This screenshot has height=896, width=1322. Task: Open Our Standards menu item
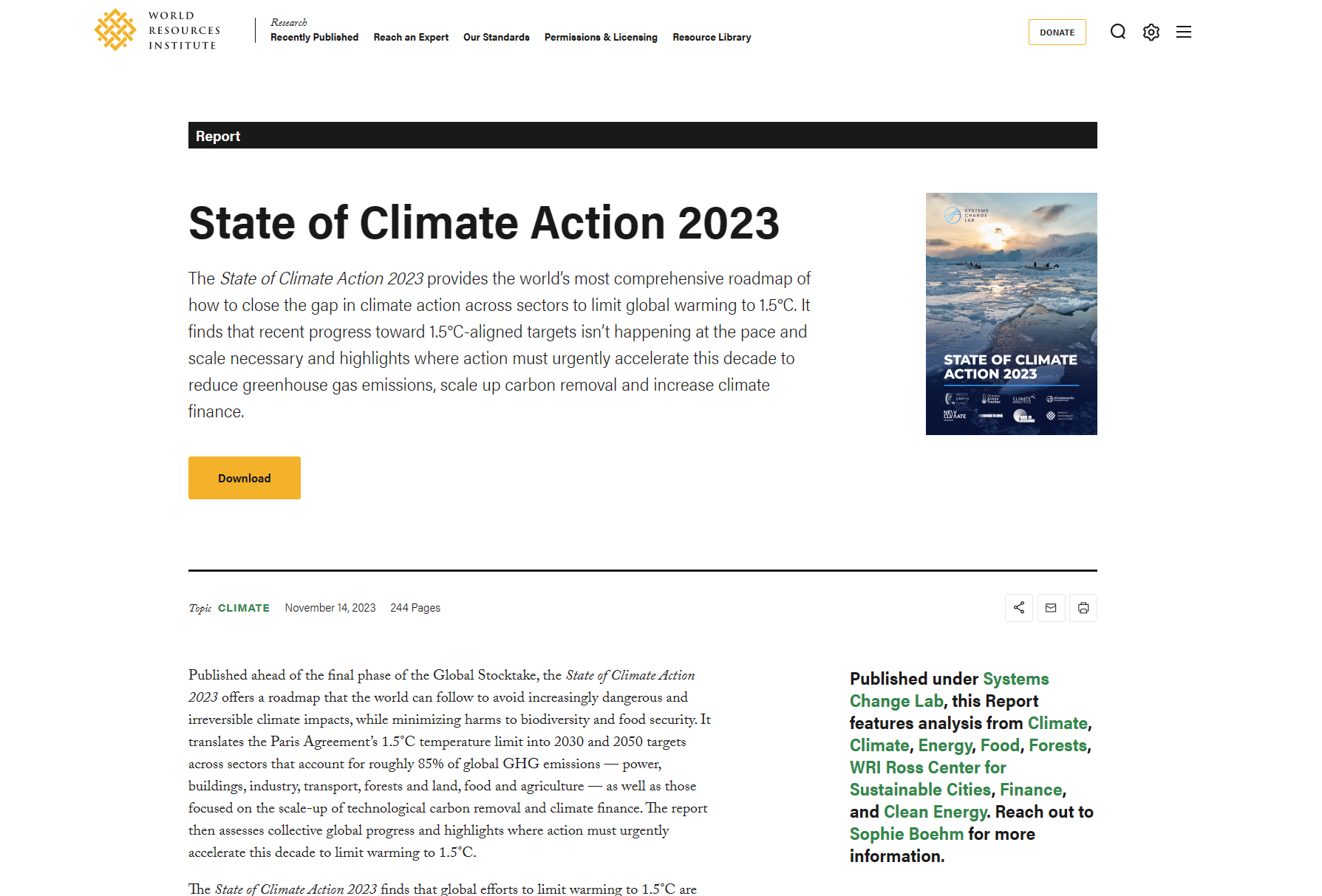tap(497, 37)
